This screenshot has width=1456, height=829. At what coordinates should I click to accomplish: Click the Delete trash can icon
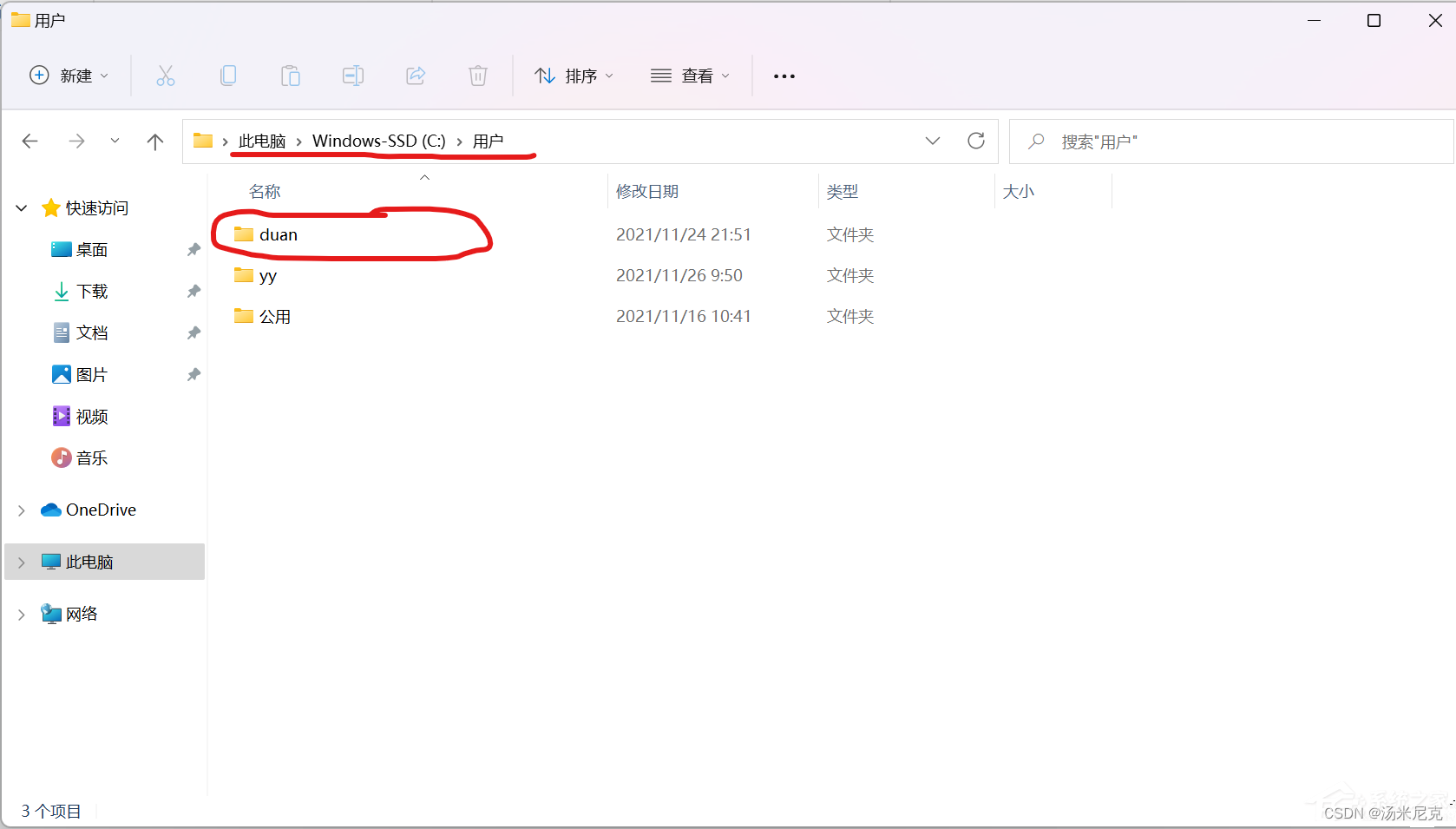tap(478, 76)
